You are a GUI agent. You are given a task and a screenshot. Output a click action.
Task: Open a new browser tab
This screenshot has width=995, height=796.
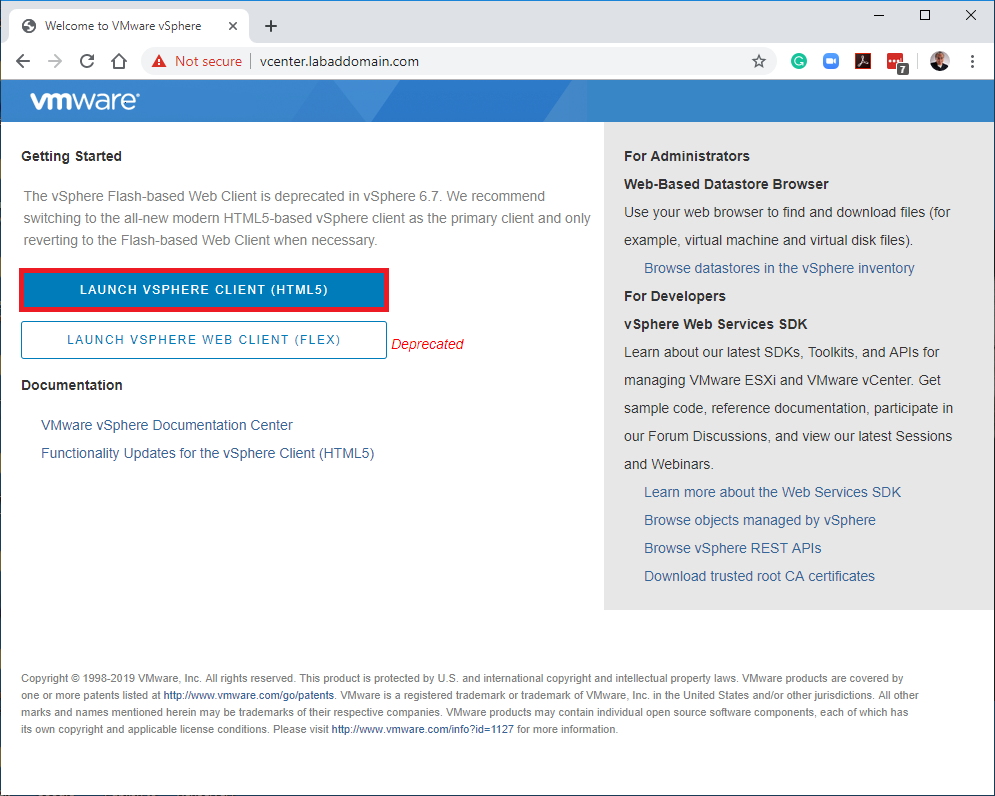(271, 26)
